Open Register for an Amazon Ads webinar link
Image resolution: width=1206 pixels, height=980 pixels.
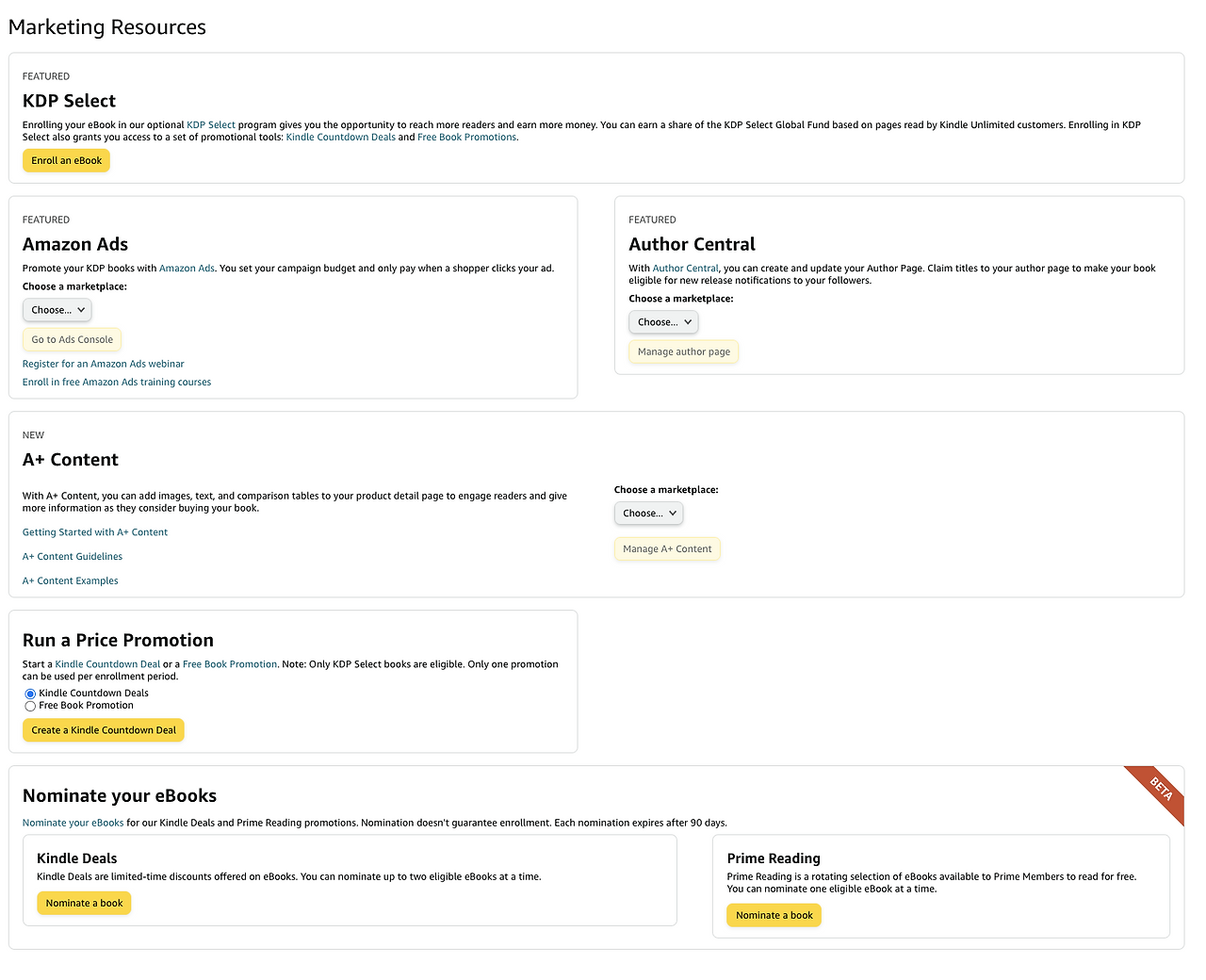pos(104,364)
